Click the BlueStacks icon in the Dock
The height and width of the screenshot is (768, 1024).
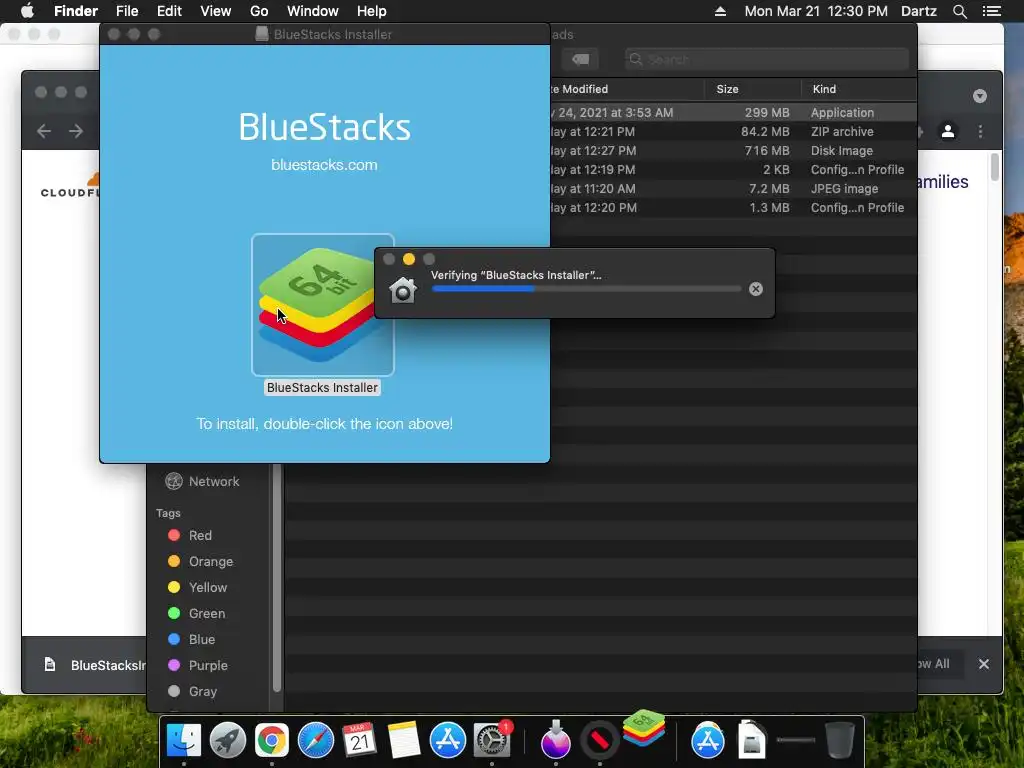[644, 728]
